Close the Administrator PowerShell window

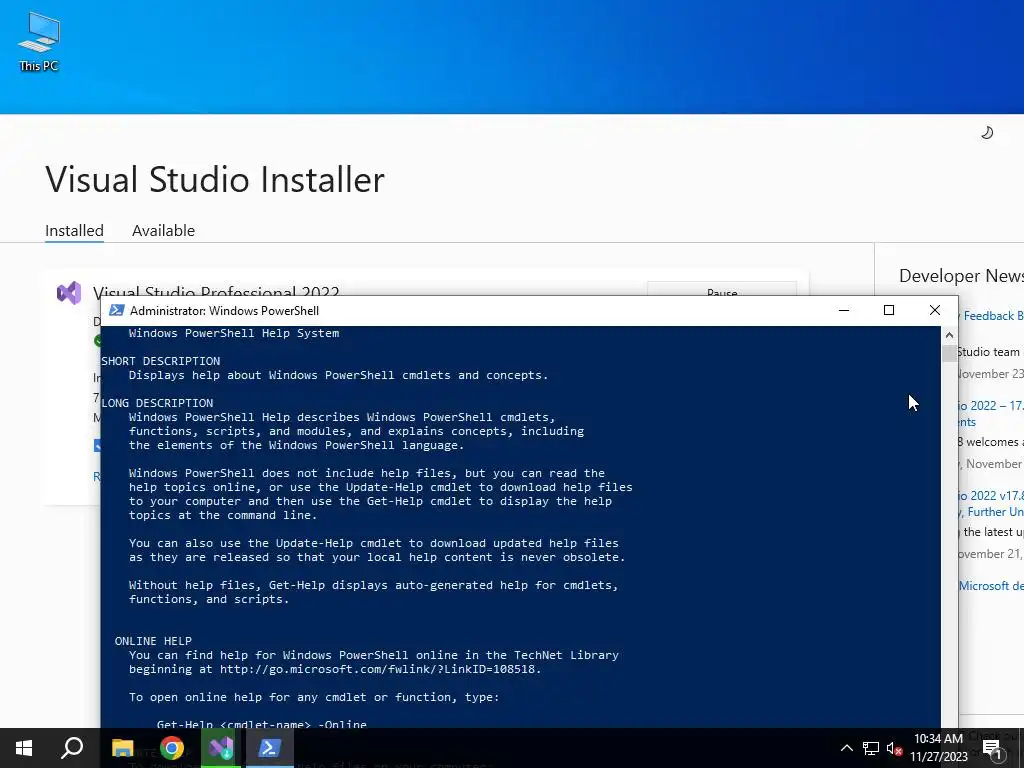pos(935,310)
